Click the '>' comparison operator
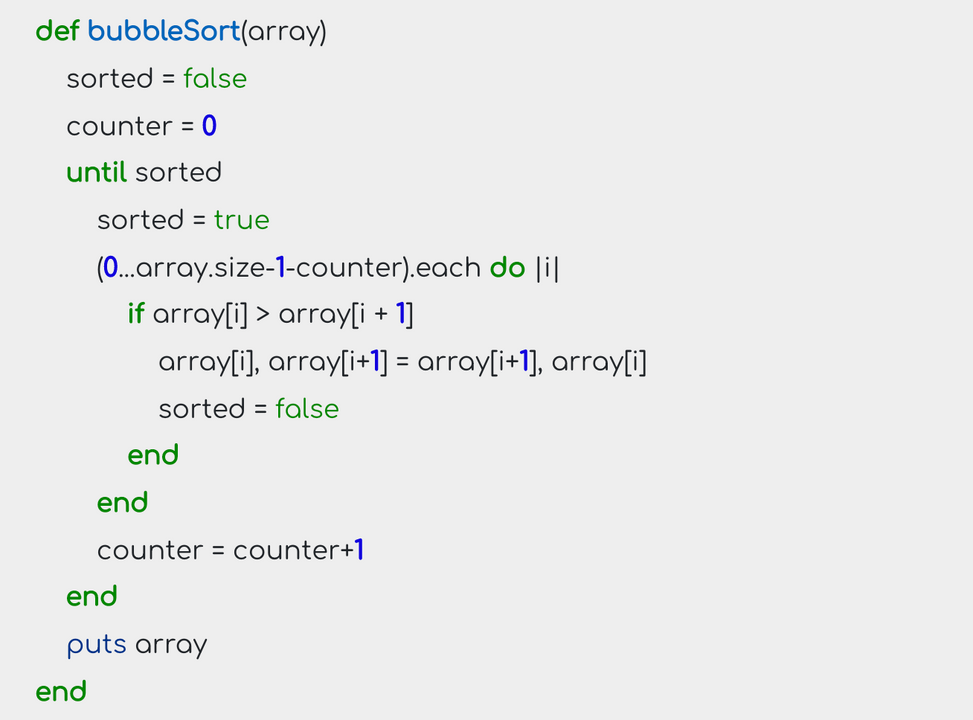The image size is (973, 720). pos(263,315)
